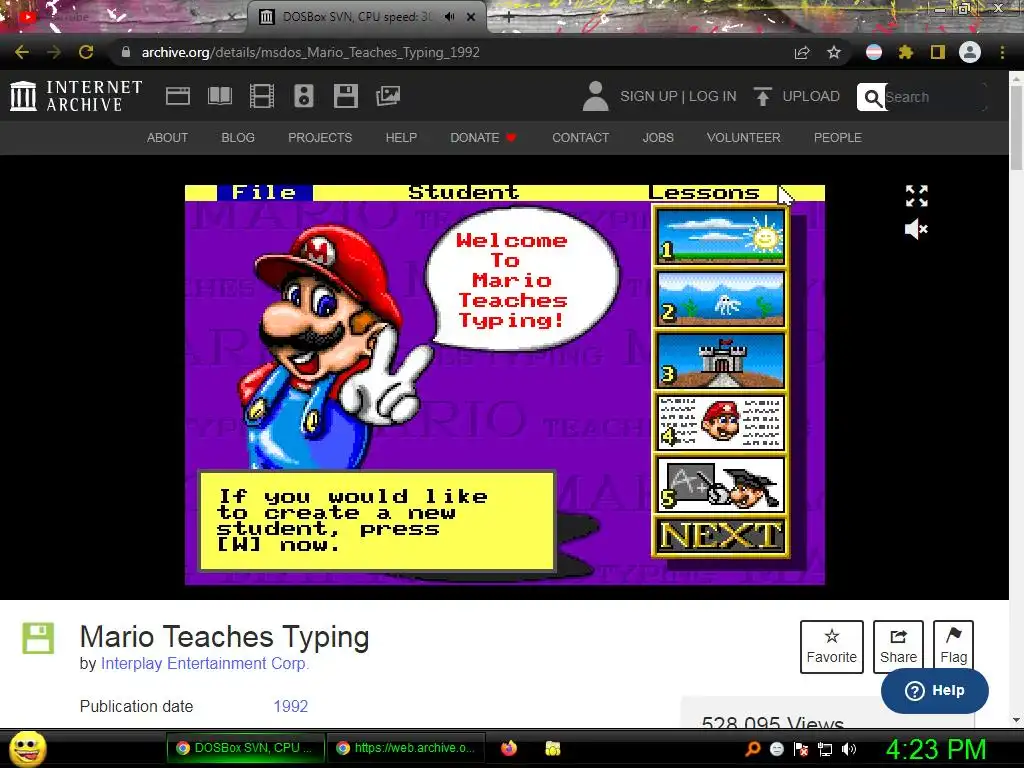This screenshot has width=1024, height=768.
Task: Open the JOBS menu item
Action: click(658, 138)
